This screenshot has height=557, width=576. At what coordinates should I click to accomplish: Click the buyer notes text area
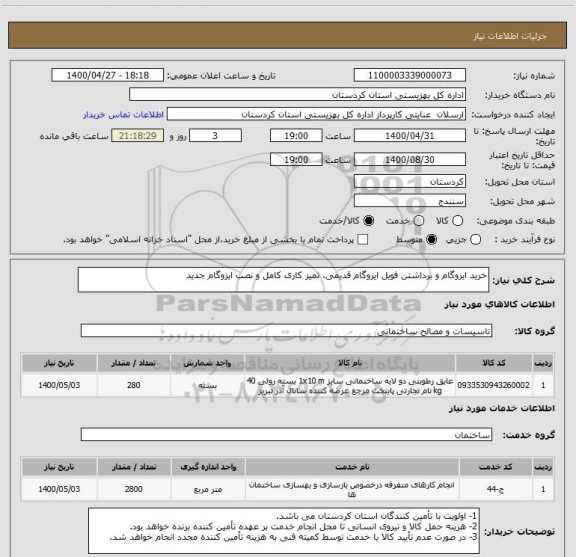click(x=284, y=531)
